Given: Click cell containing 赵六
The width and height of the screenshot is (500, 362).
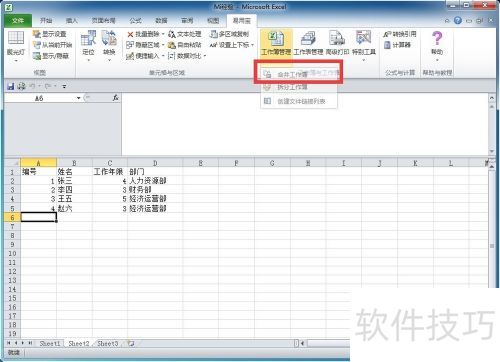Looking at the screenshot, I should [74, 209].
